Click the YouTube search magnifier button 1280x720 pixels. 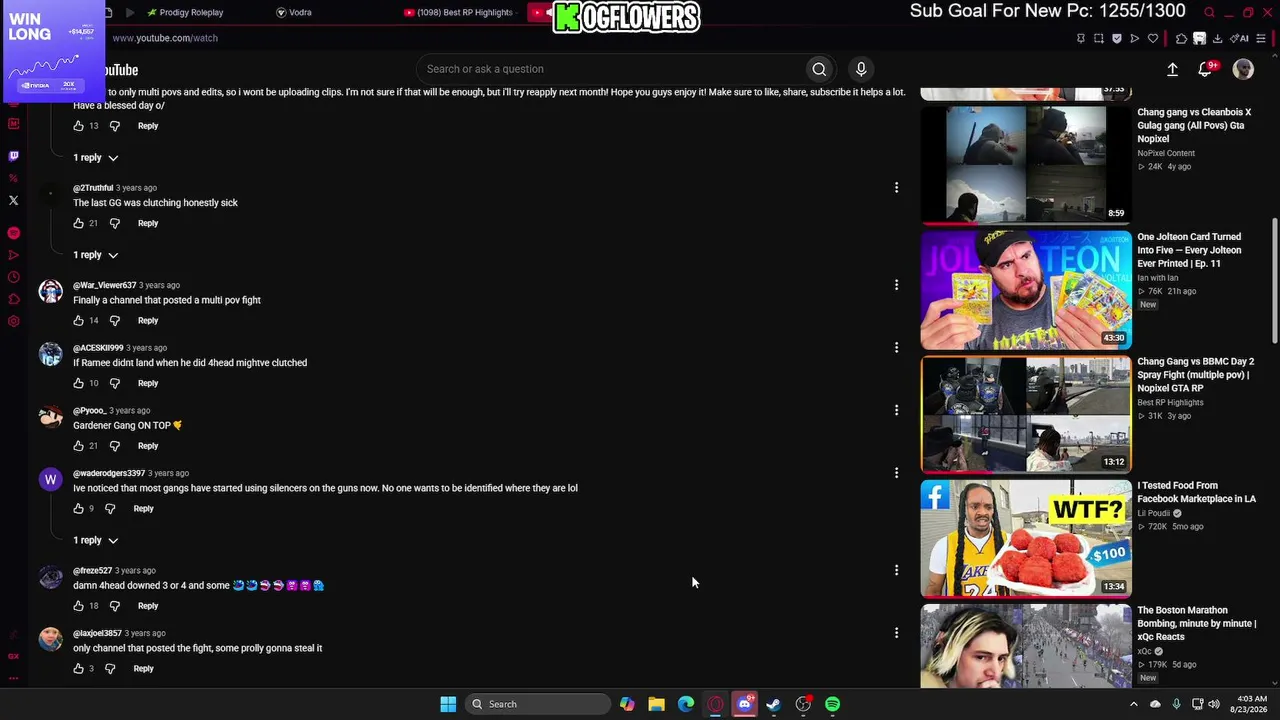tap(819, 69)
